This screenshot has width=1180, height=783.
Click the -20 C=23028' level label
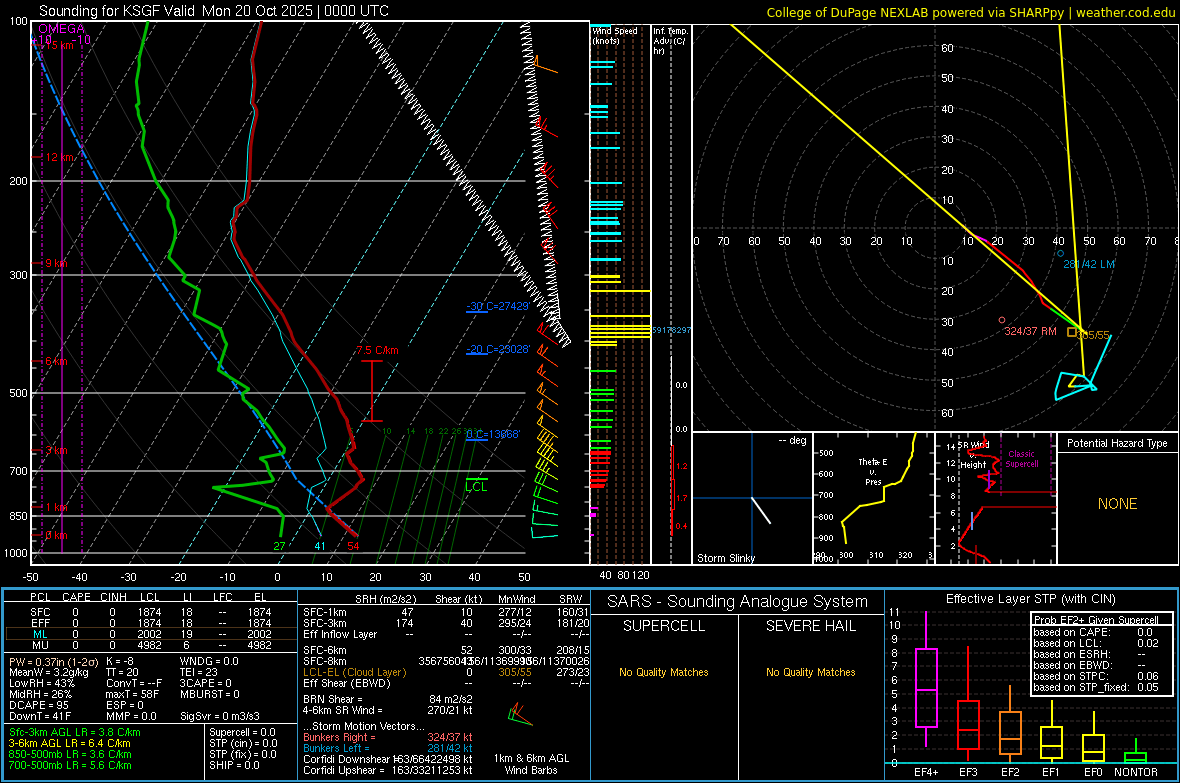497,349
